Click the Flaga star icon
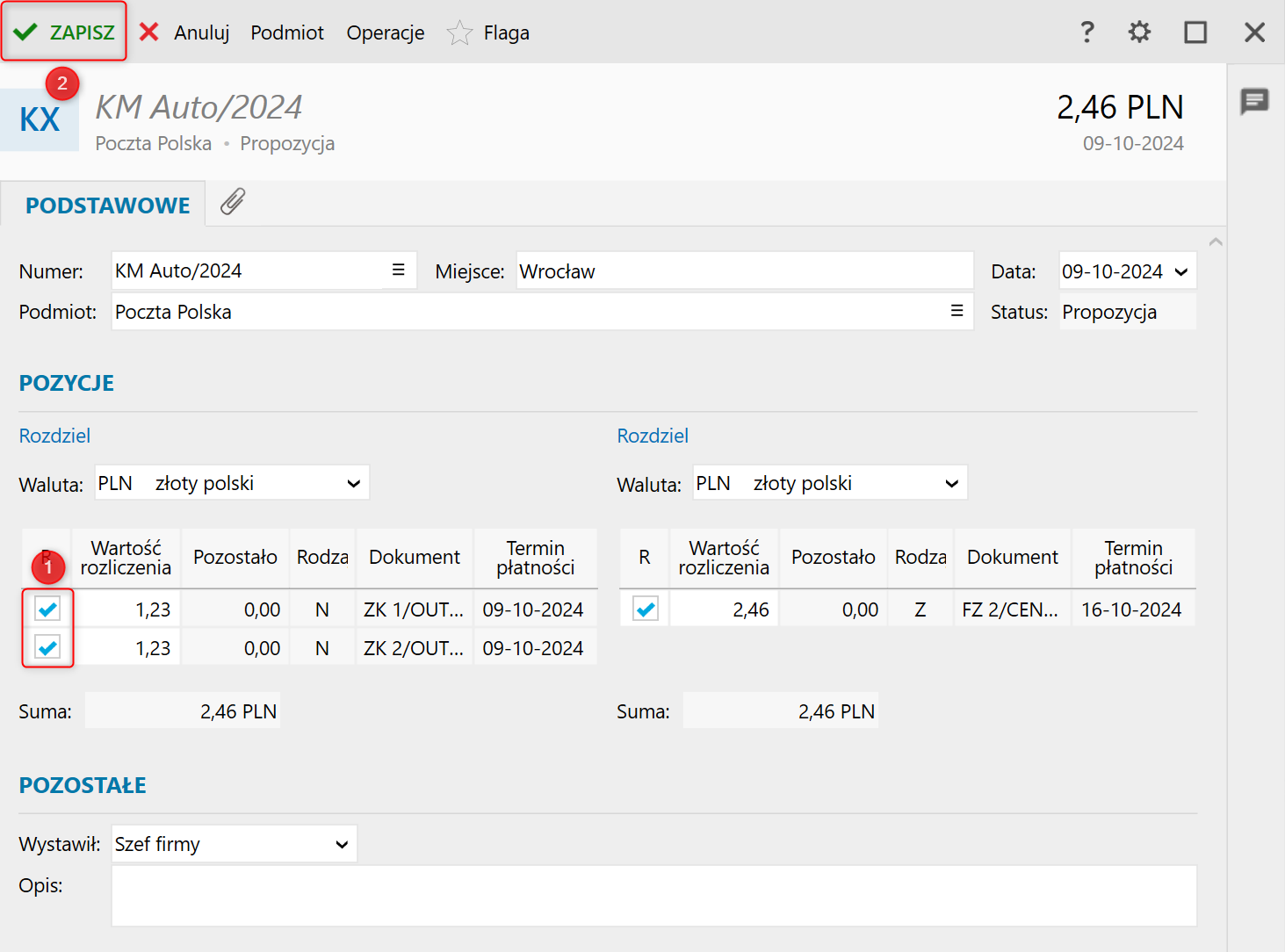 pyautogui.click(x=459, y=33)
